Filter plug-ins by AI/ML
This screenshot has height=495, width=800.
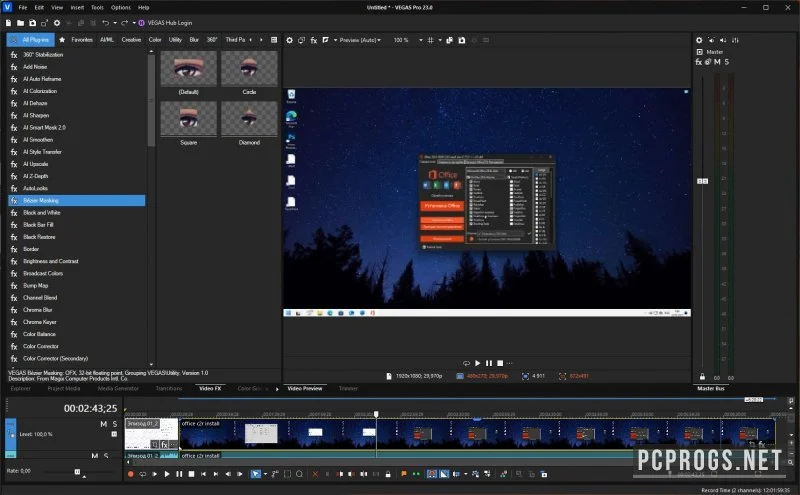click(107, 40)
